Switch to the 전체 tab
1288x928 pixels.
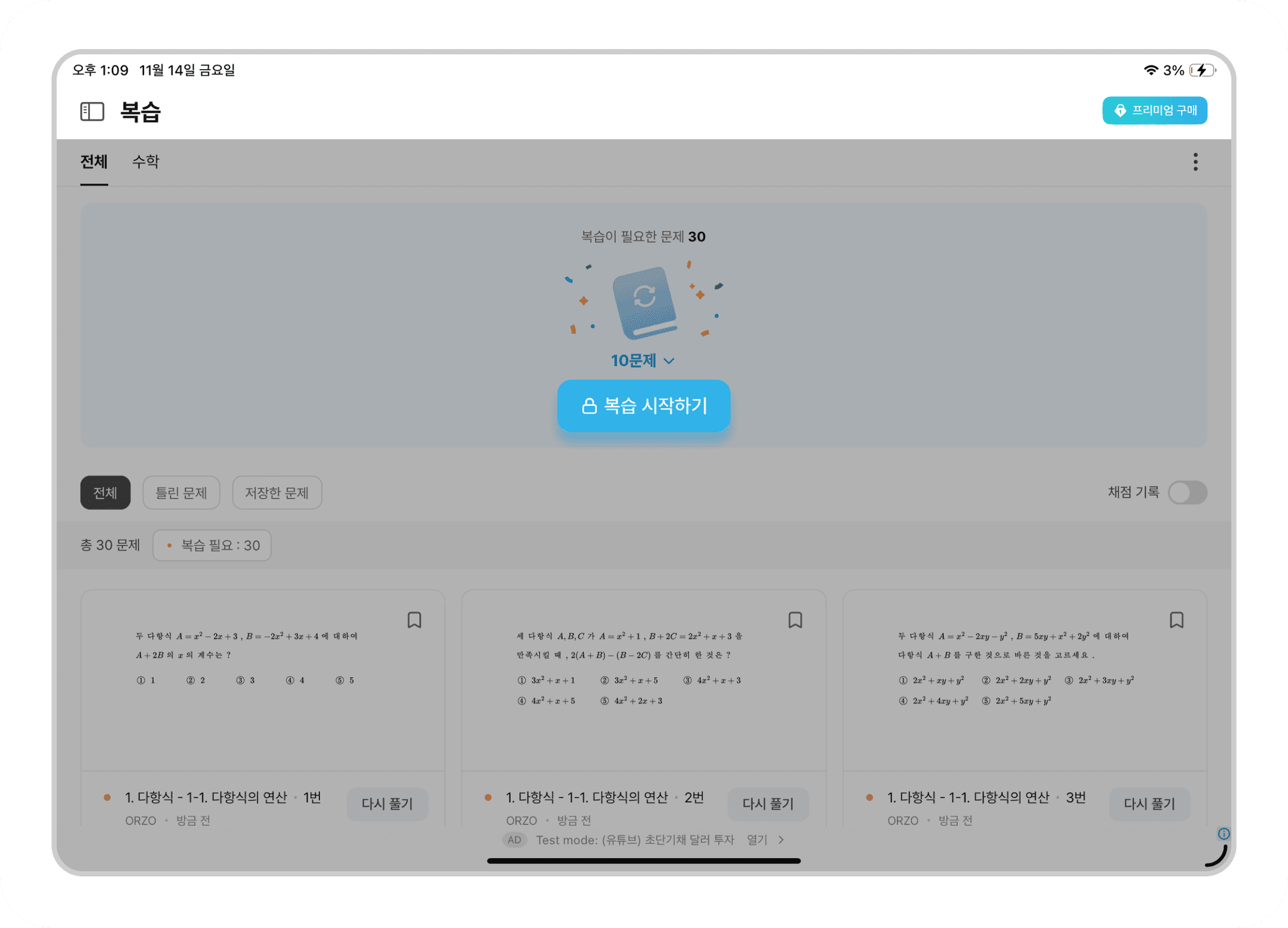(x=94, y=162)
